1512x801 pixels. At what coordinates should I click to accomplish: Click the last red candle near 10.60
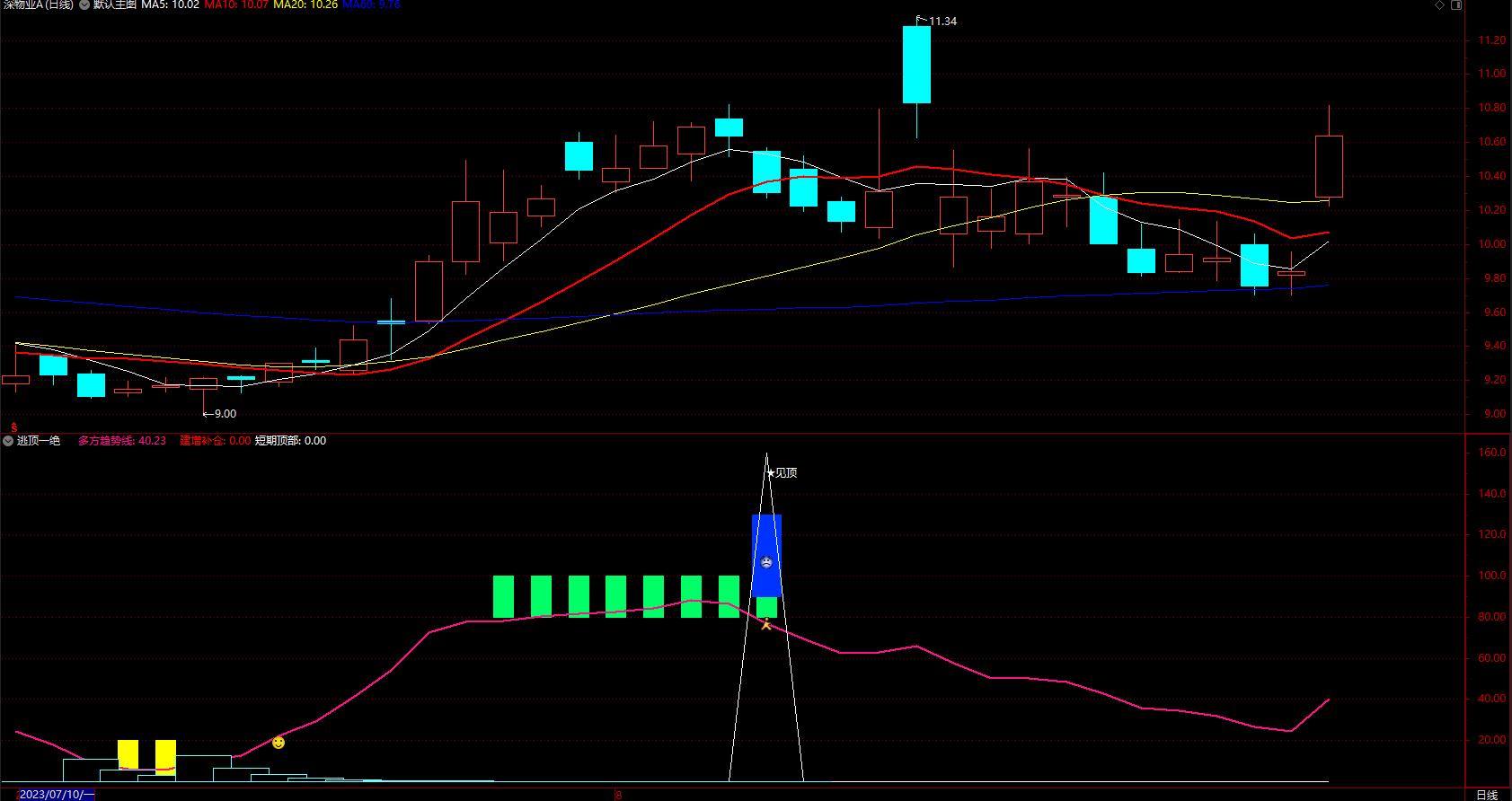point(1329,166)
